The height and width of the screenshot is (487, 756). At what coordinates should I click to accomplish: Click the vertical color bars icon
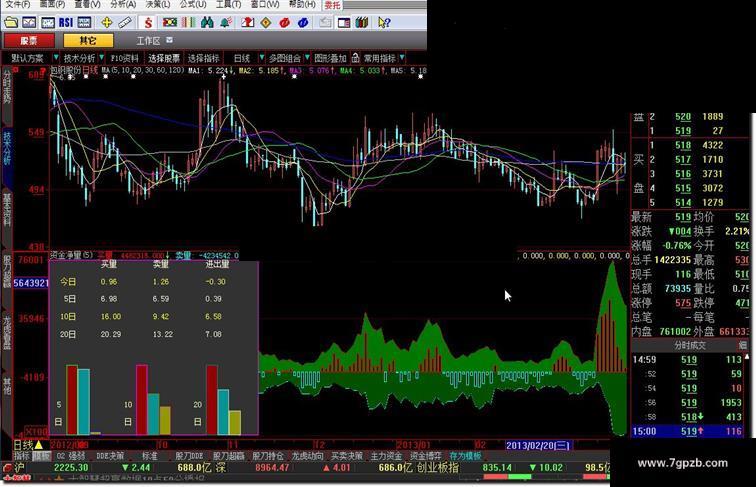pyautogui.click(x=189, y=23)
